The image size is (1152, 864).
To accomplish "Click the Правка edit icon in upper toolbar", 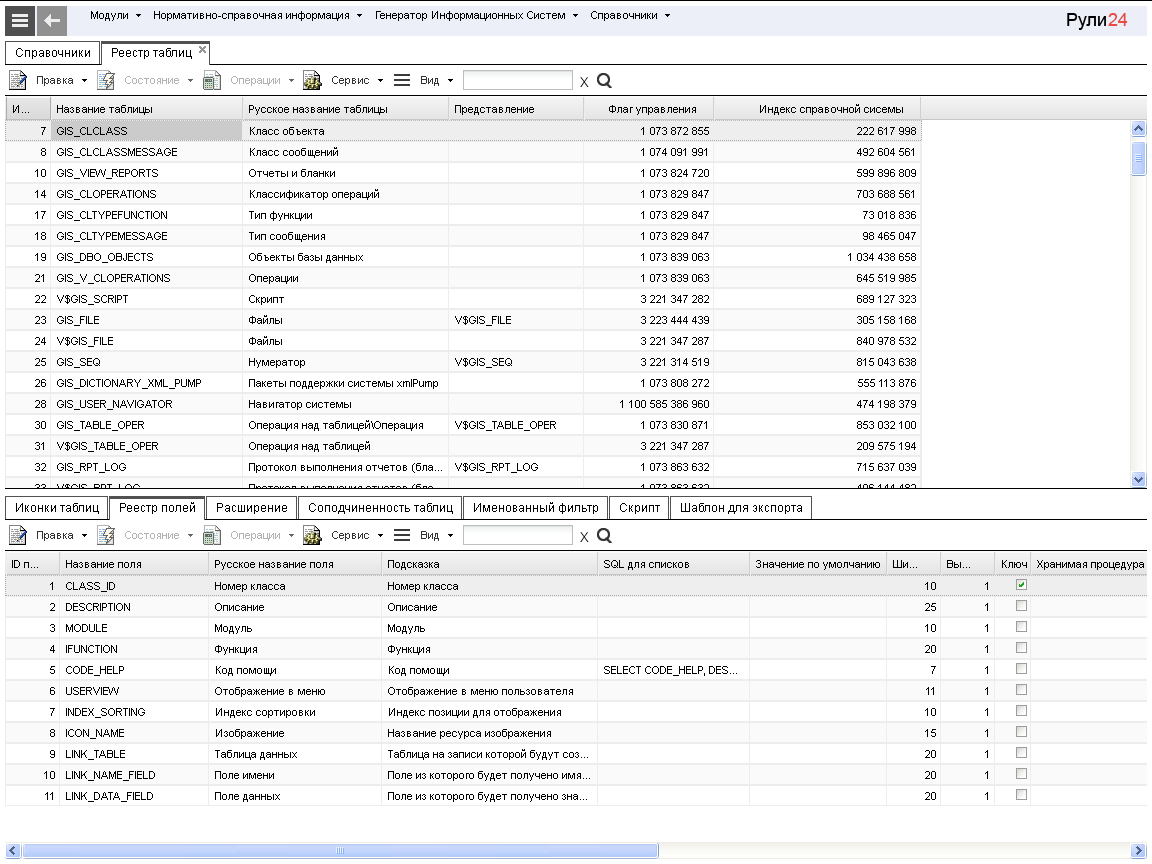I will tap(18, 80).
